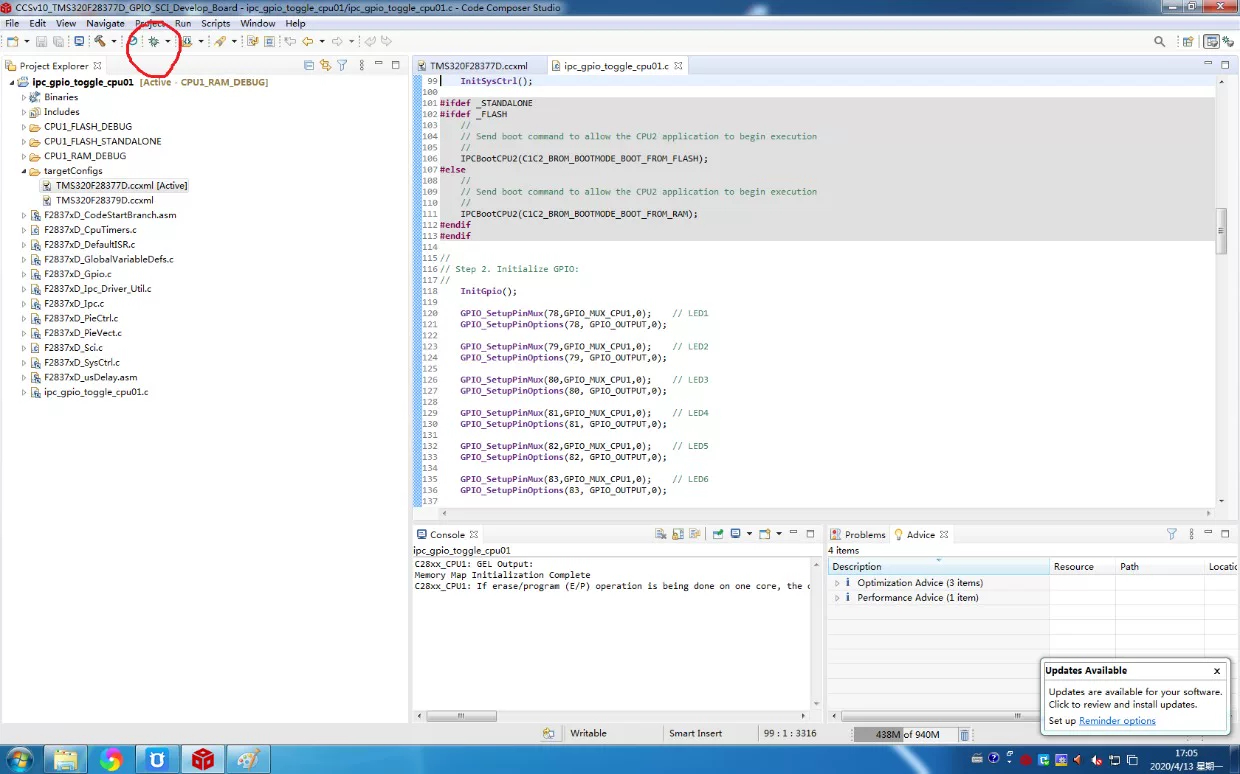The image size is (1240, 774).
Task: Toggle Scroll Lock in Console
Action: (678, 534)
